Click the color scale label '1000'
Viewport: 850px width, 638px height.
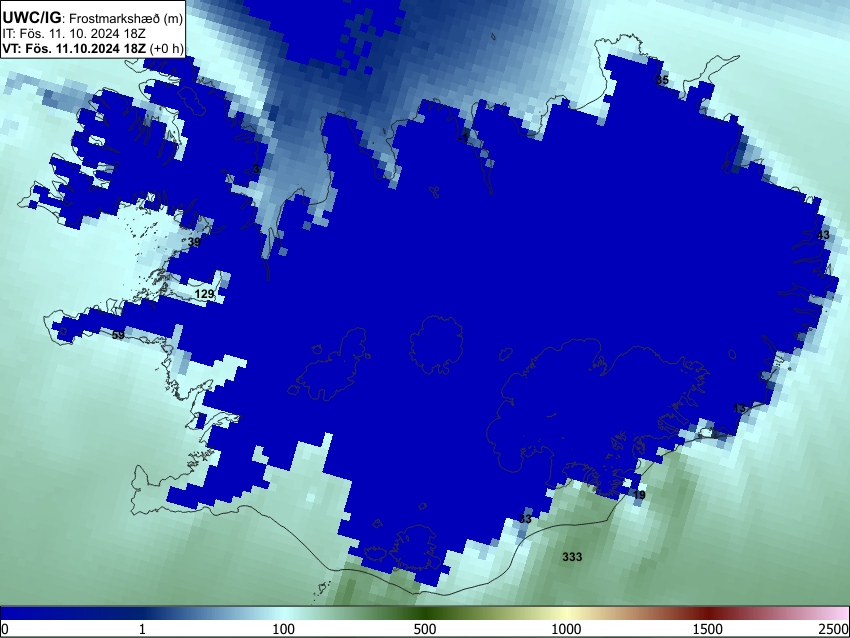[x=566, y=629]
